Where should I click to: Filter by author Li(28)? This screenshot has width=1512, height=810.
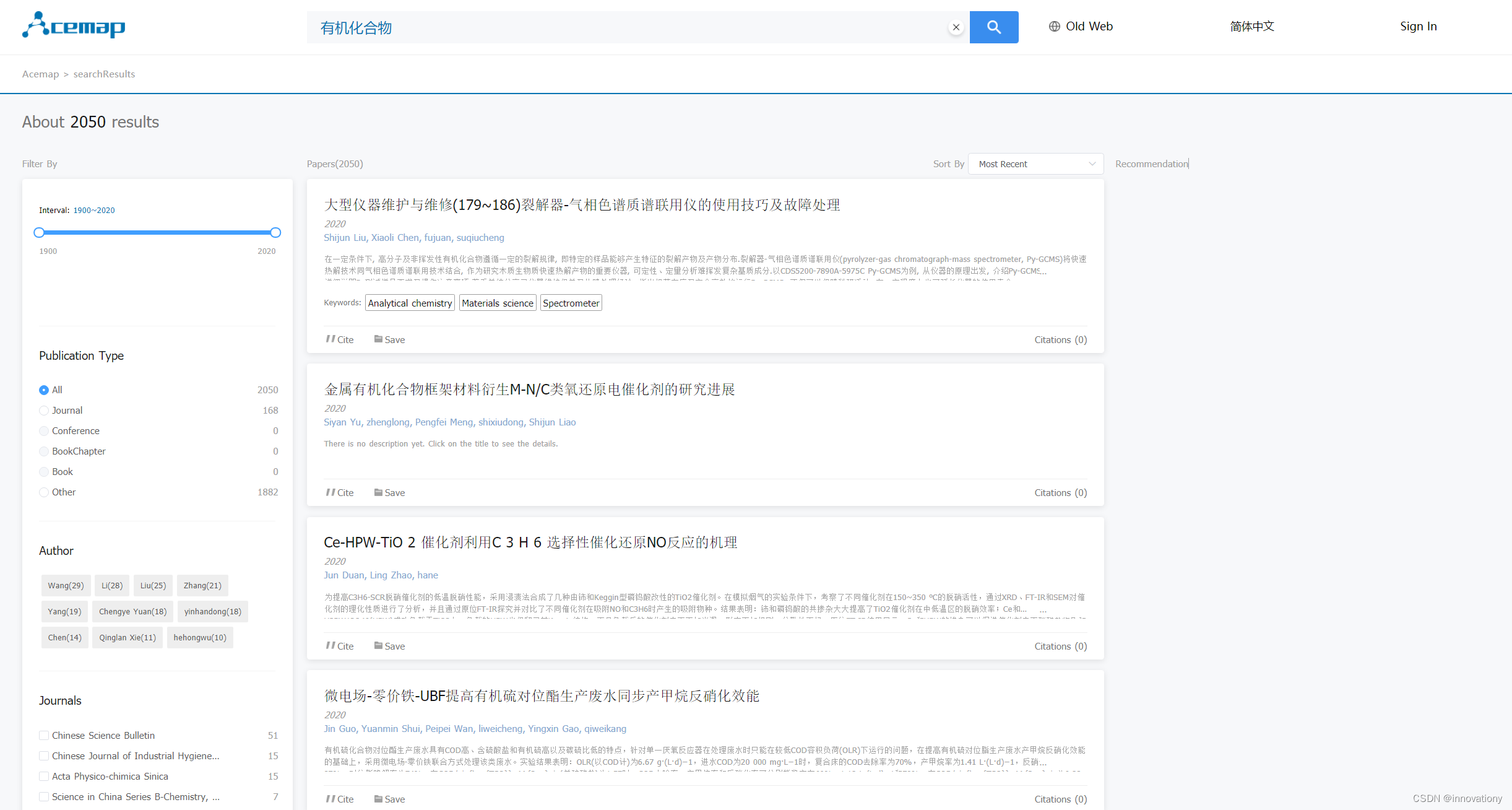click(112, 586)
